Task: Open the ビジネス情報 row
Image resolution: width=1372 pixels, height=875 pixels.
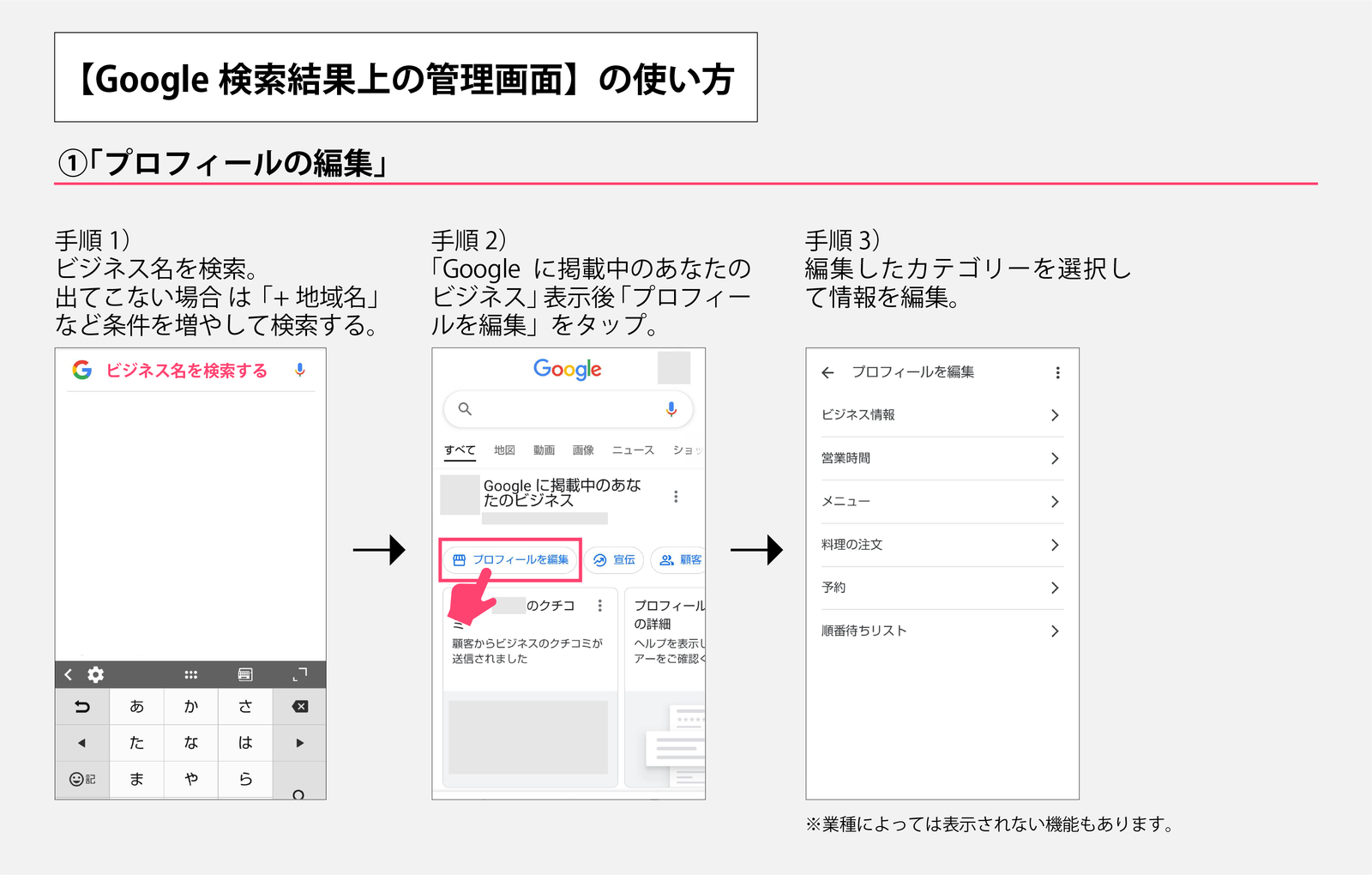Action: click(942, 415)
